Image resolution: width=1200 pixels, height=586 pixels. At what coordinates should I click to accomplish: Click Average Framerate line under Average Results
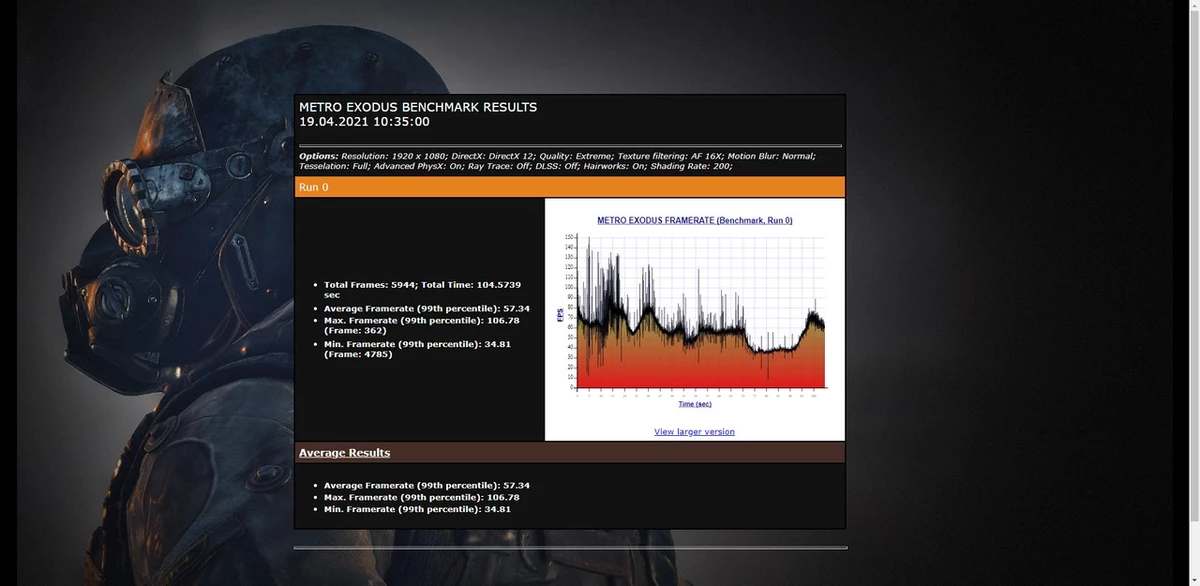(x=427, y=485)
